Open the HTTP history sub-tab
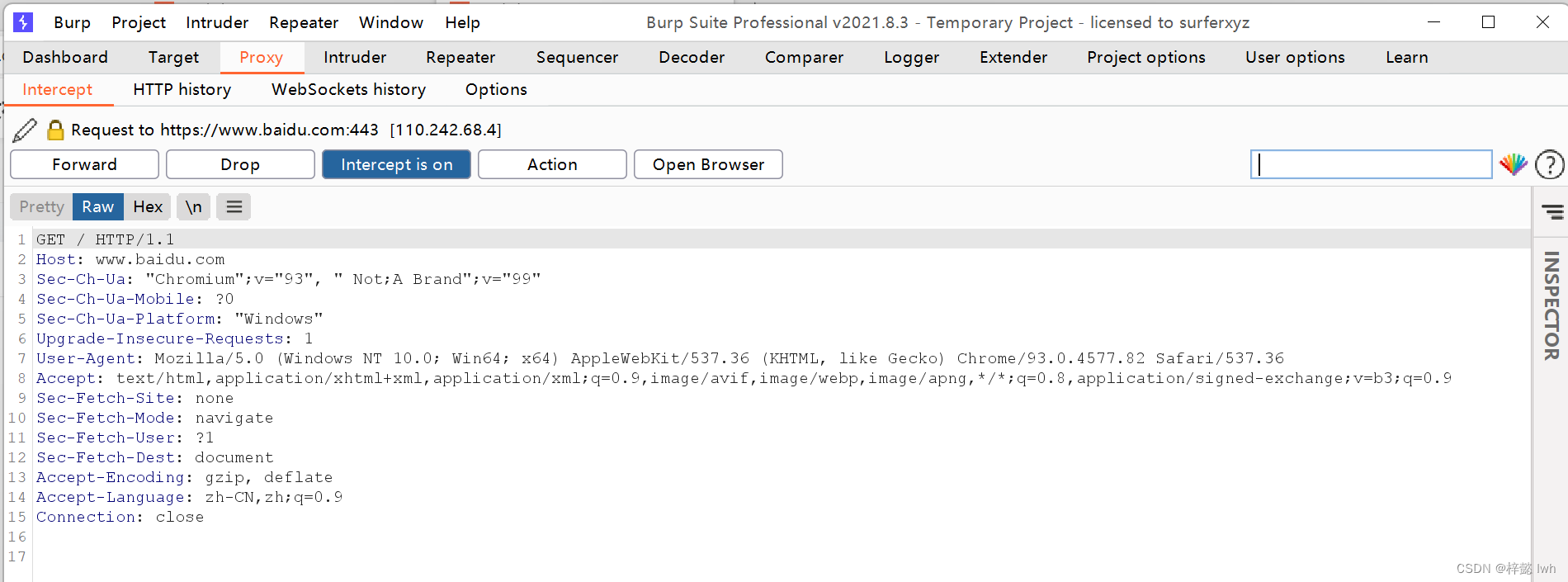 tap(182, 89)
